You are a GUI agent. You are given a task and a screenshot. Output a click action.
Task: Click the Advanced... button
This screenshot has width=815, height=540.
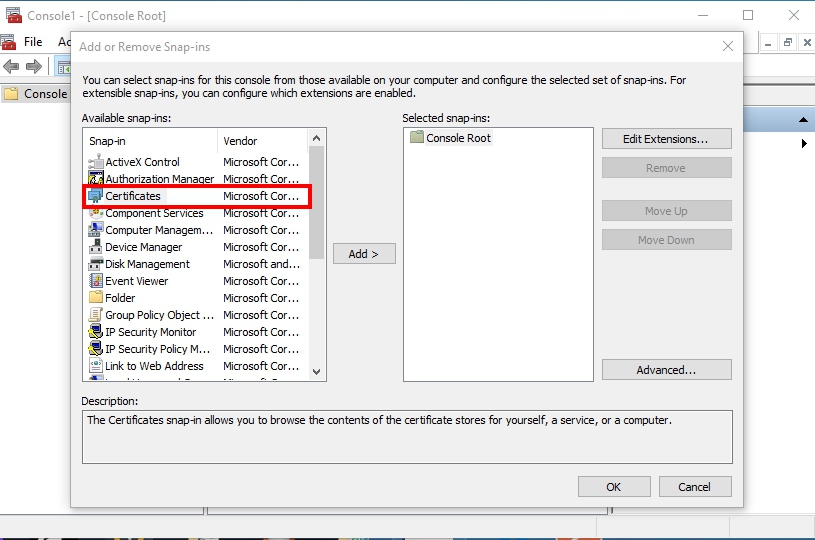(666, 370)
